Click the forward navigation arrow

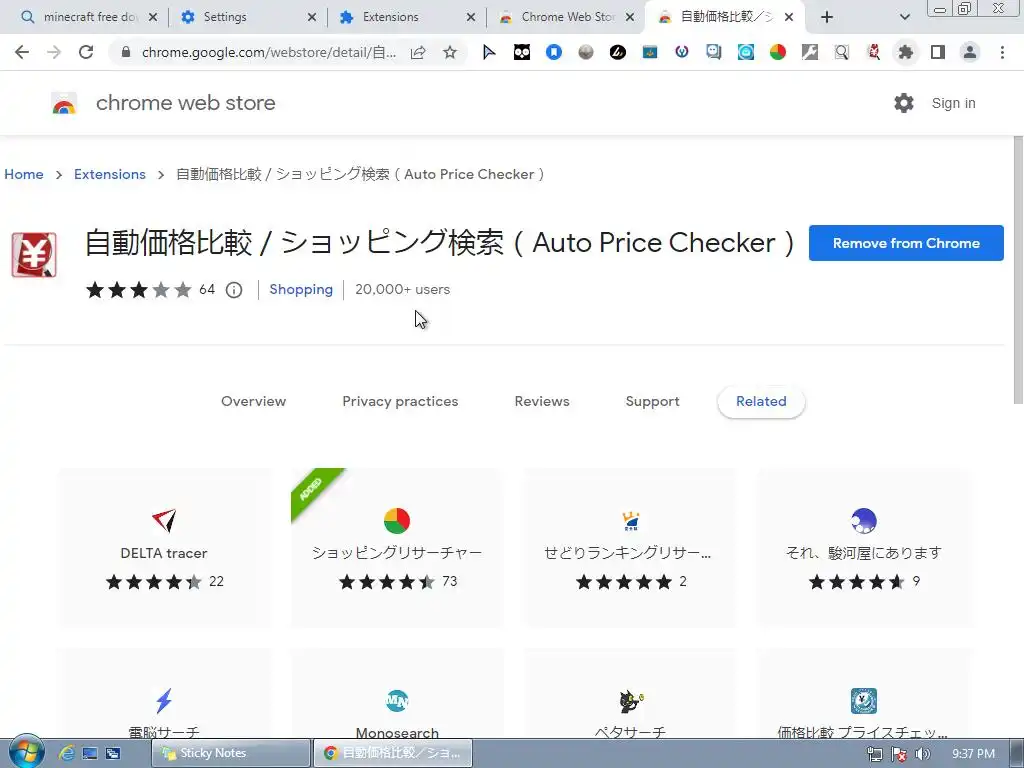(x=54, y=52)
